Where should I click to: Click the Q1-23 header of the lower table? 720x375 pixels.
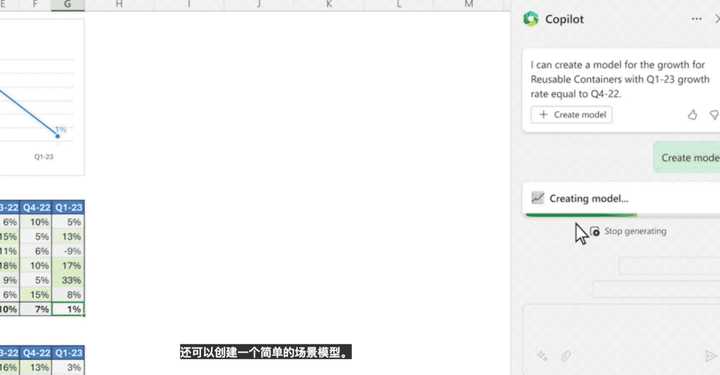click(68, 353)
